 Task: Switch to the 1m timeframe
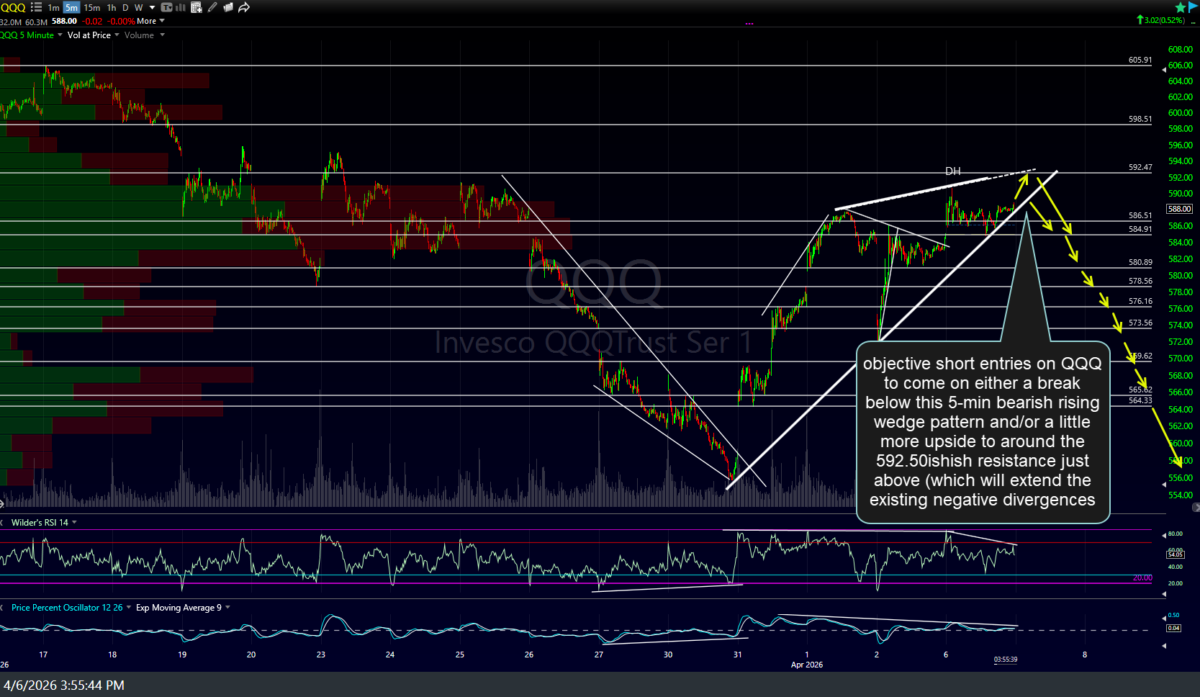52,7
